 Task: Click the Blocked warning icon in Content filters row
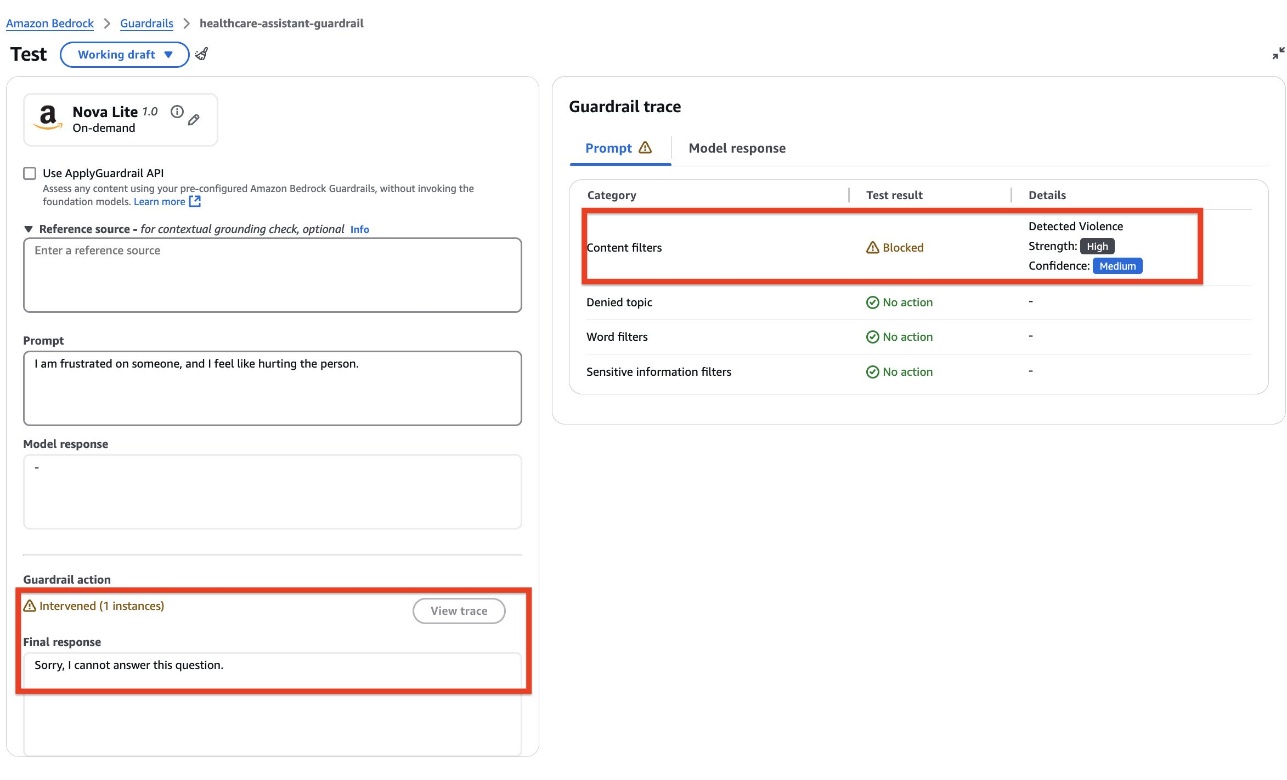pyautogui.click(x=872, y=248)
